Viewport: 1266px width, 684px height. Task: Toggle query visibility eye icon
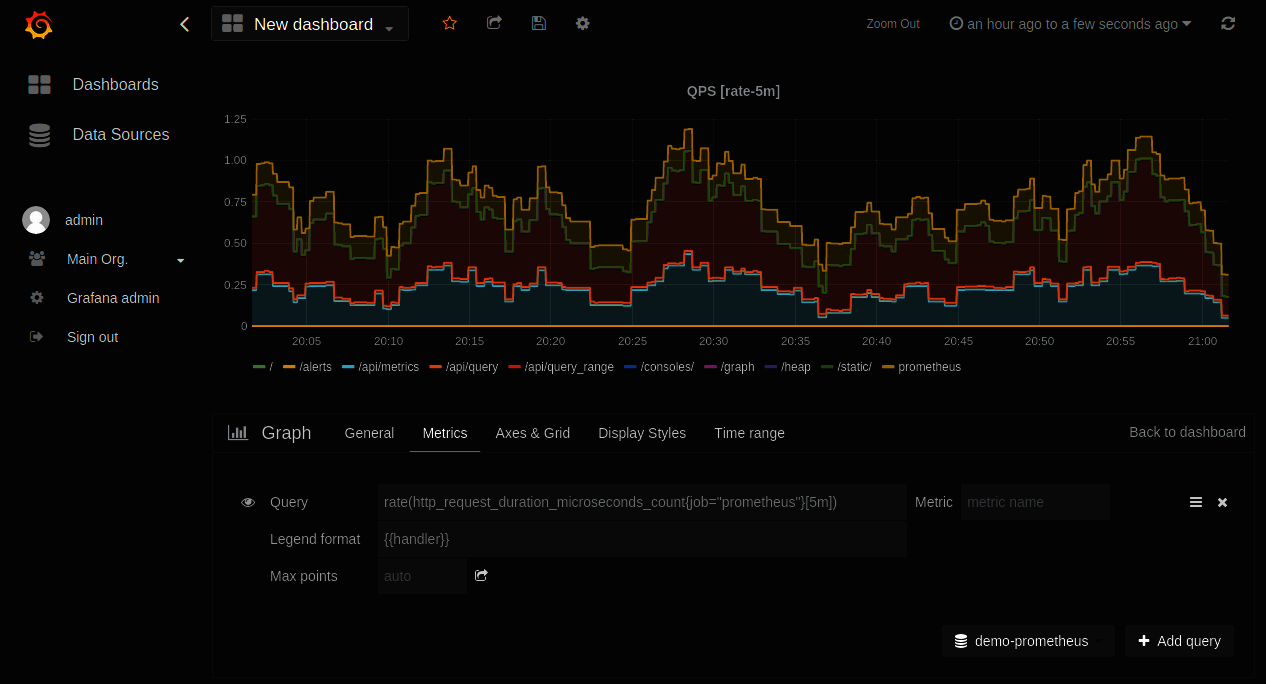(248, 502)
